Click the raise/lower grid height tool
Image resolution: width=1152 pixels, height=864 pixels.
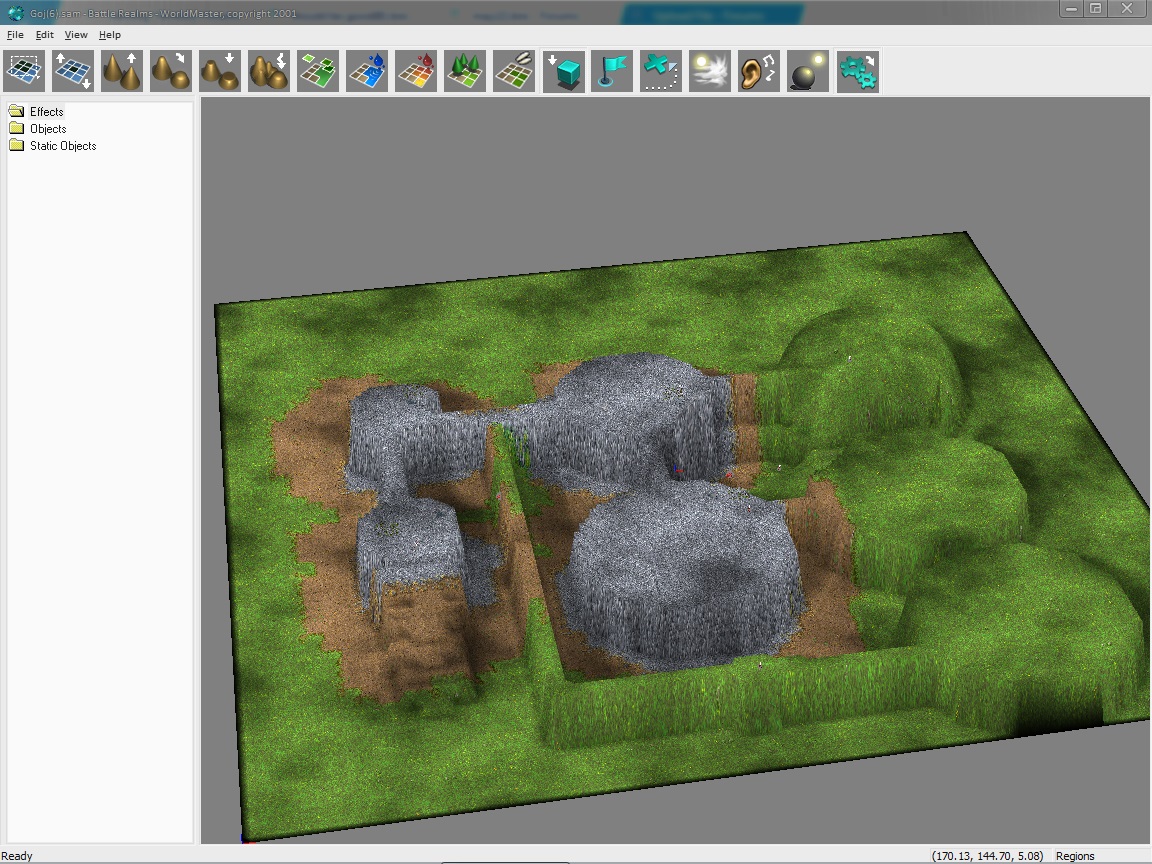click(73, 71)
